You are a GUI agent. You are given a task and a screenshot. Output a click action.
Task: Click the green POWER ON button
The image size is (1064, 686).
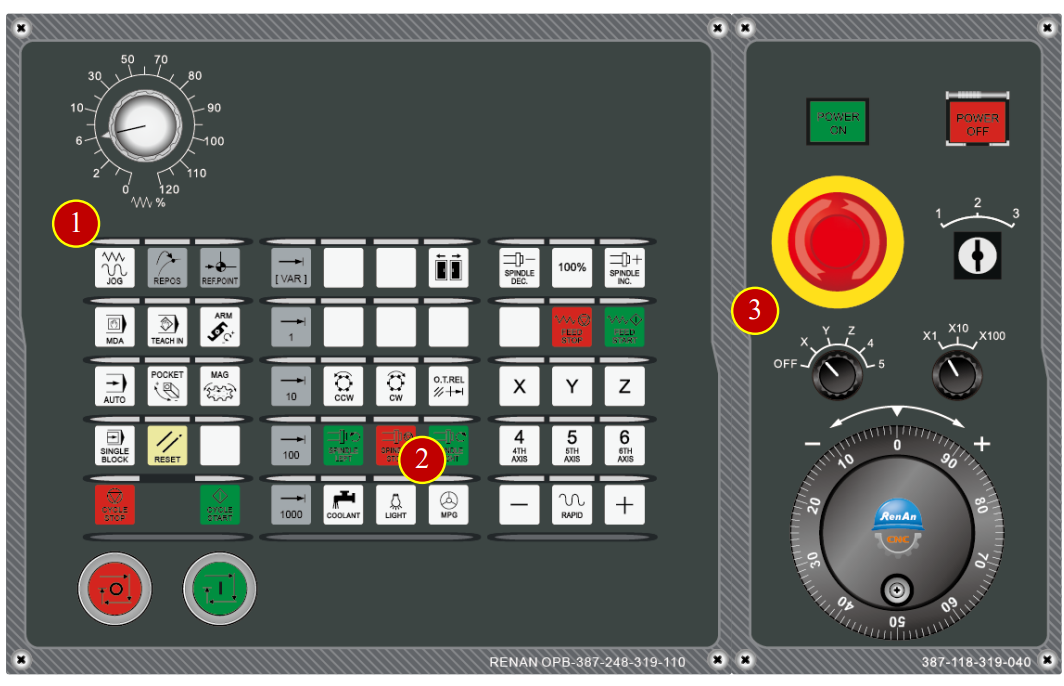(837, 122)
